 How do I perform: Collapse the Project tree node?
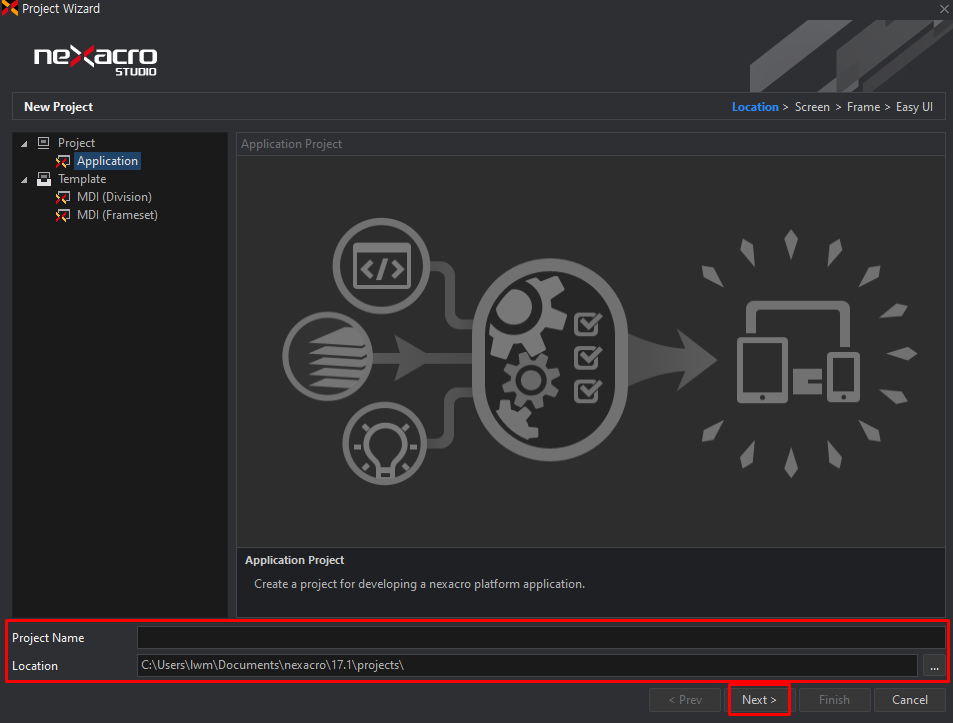24,144
